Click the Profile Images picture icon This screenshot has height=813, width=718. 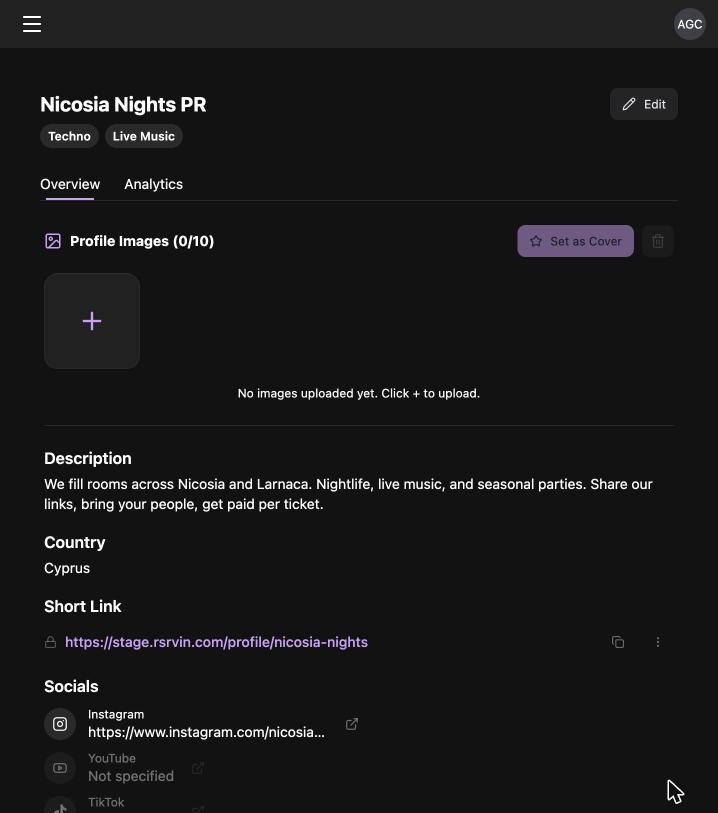point(53,241)
